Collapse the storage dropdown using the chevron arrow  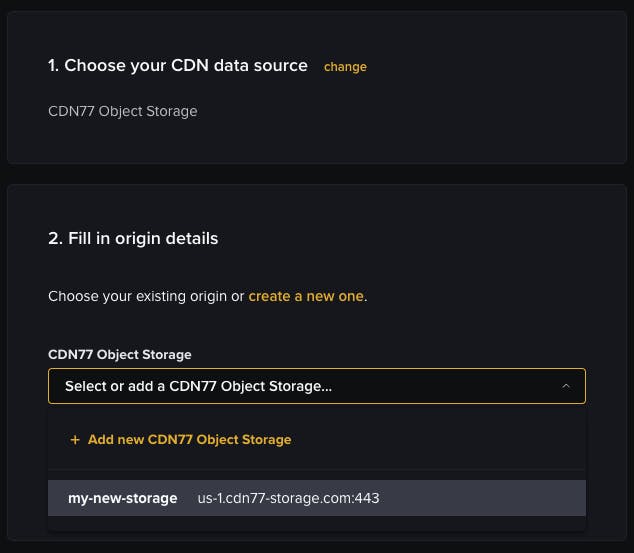pyautogui.click(x=566, y=386)
